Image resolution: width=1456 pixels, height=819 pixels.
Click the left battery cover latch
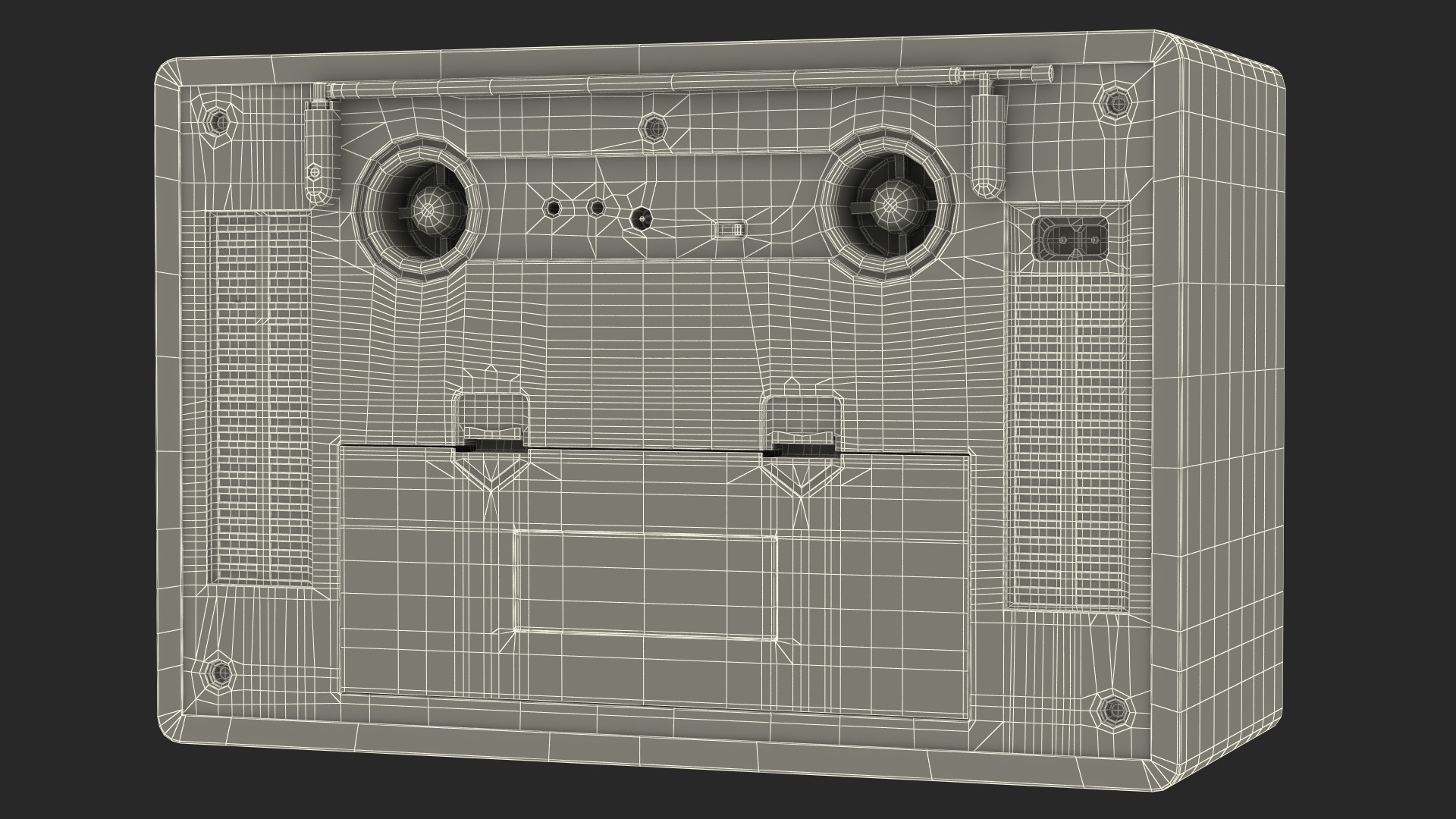tap(491, 422)
